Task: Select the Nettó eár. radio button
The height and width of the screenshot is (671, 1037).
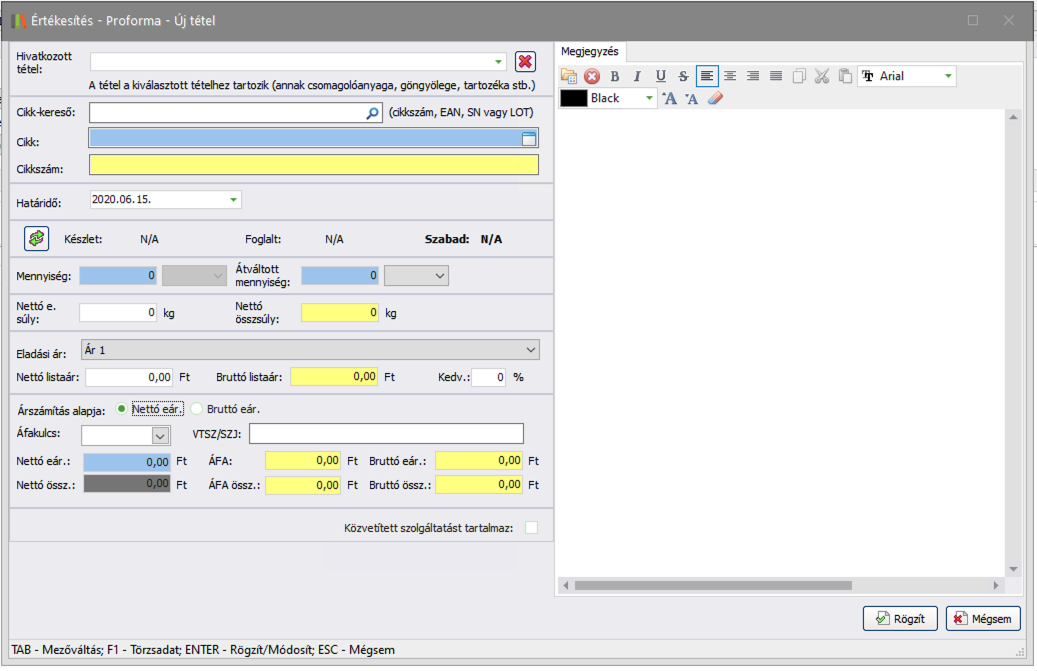Action: [123, 409]
